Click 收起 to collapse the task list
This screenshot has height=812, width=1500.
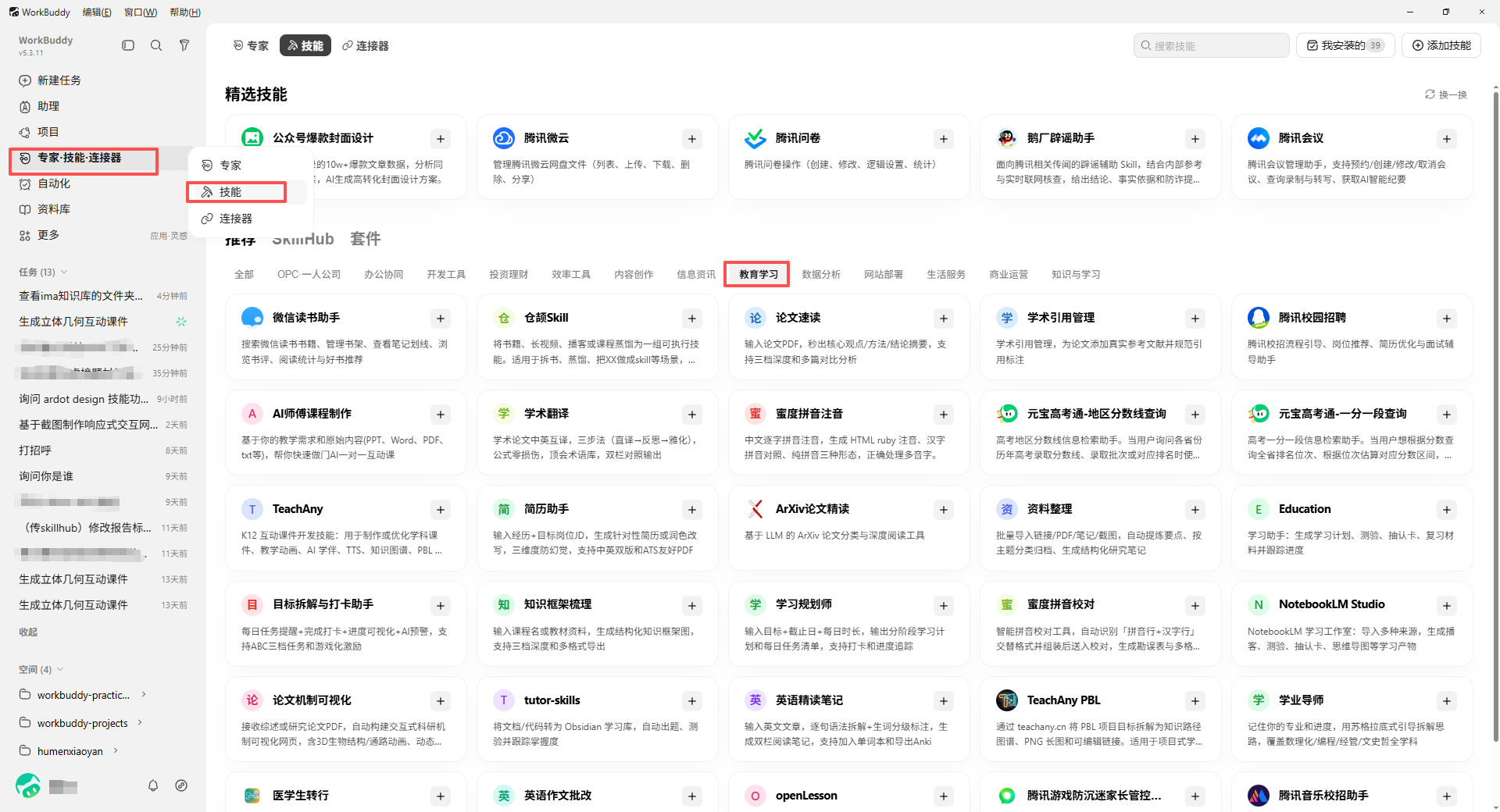click(x=28, y=632)
